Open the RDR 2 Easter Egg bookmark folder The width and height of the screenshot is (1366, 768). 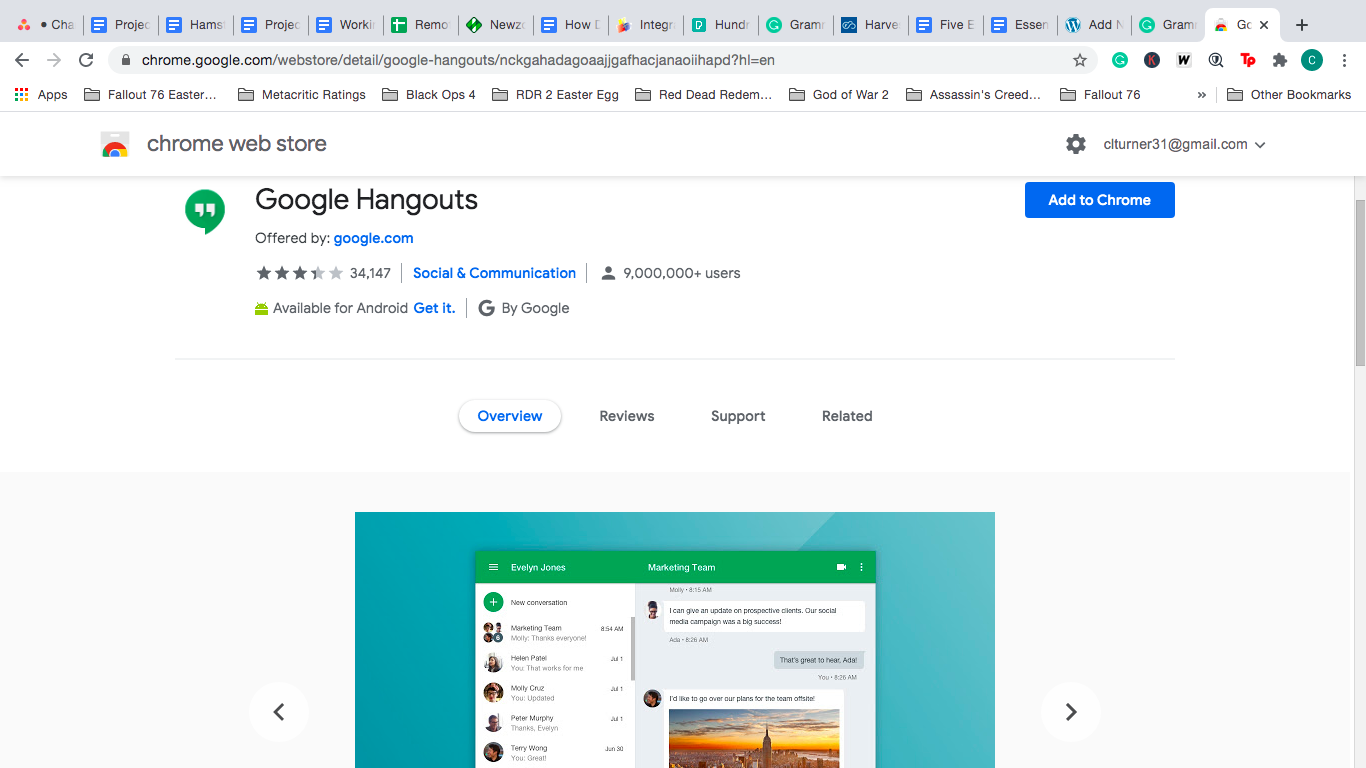[x=556, y=95]
